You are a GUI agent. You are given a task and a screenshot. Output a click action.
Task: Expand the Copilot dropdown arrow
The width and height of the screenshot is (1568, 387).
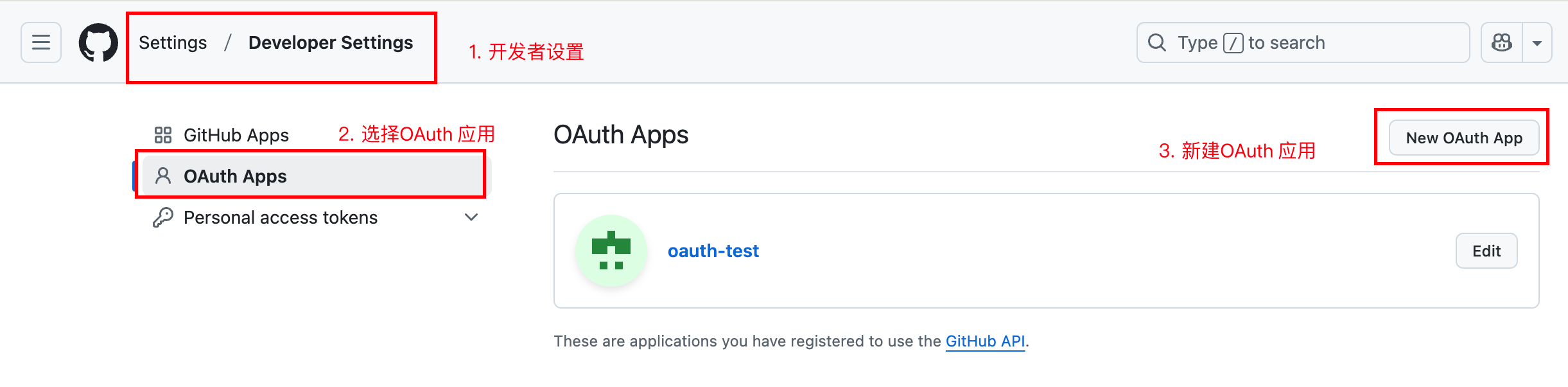(1537, 42)
